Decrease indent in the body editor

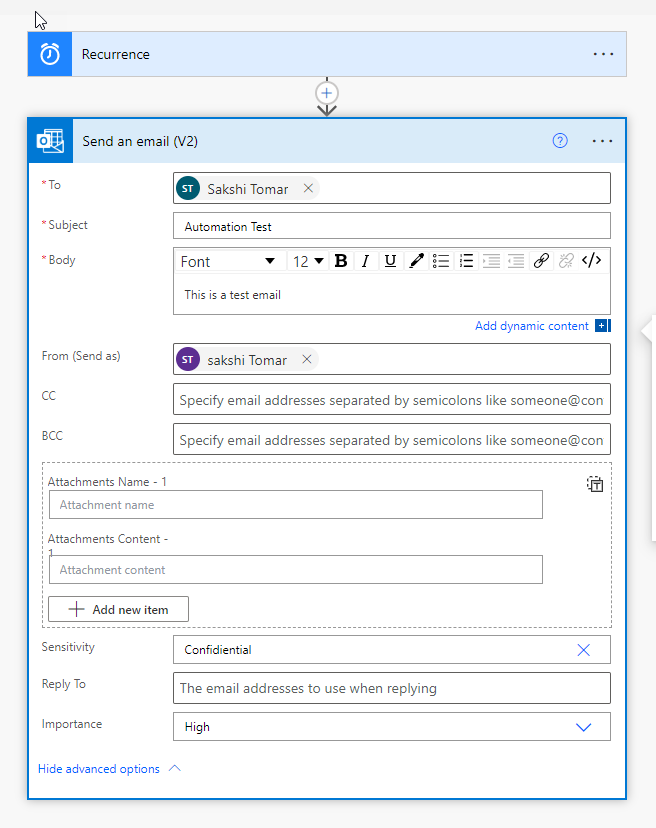(x=516, y=261)
